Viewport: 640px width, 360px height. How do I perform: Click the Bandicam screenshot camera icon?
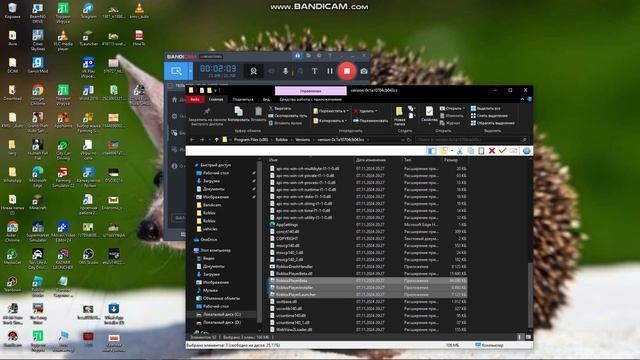[x=363, y=71]
